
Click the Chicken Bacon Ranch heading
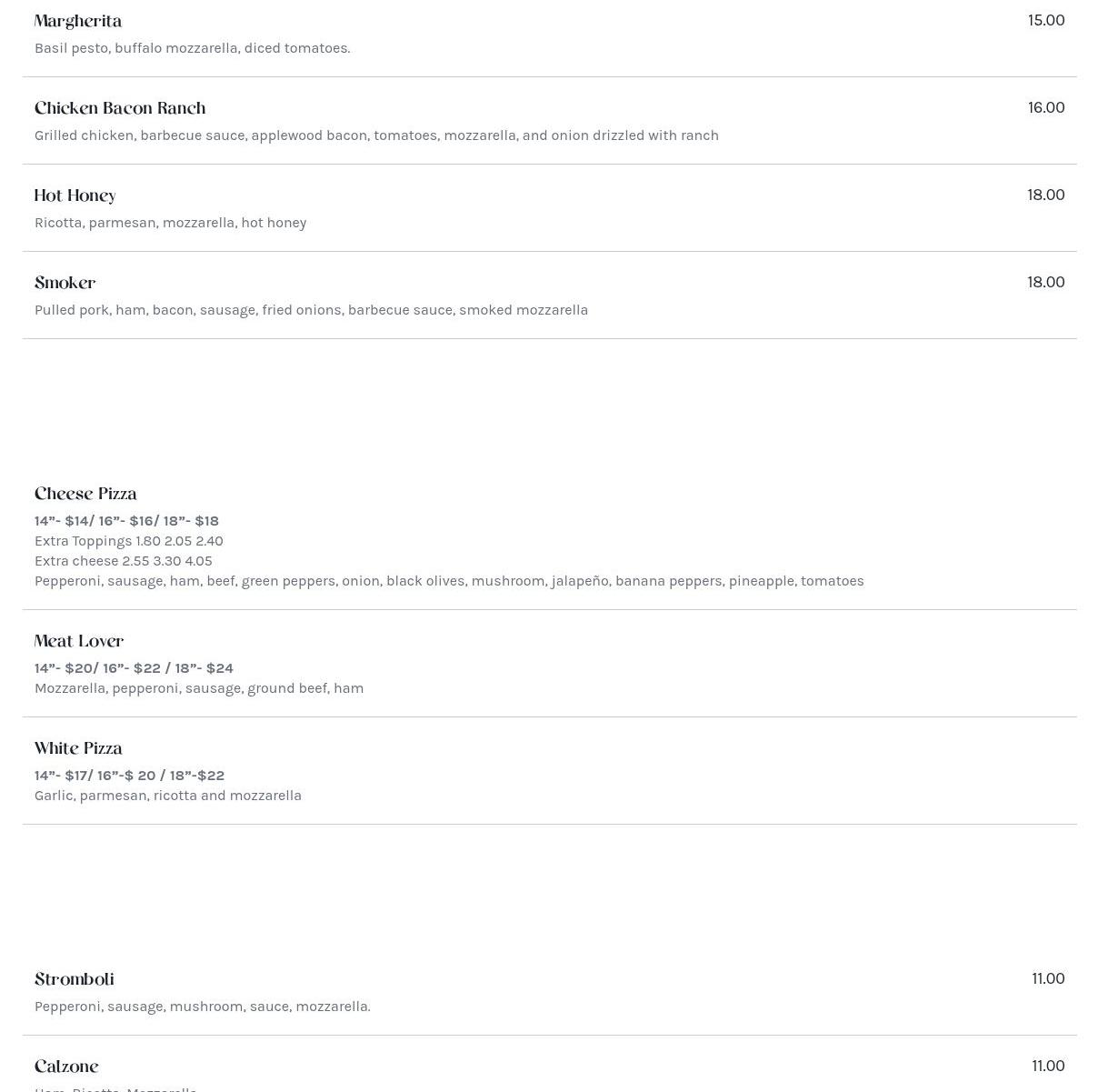120,108
